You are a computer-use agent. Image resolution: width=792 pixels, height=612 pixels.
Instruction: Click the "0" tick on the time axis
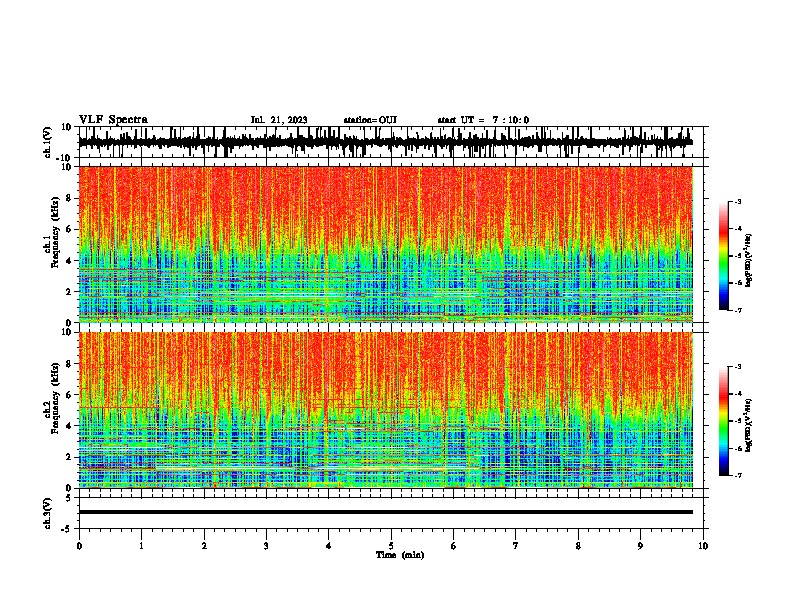tap(79, 546)
